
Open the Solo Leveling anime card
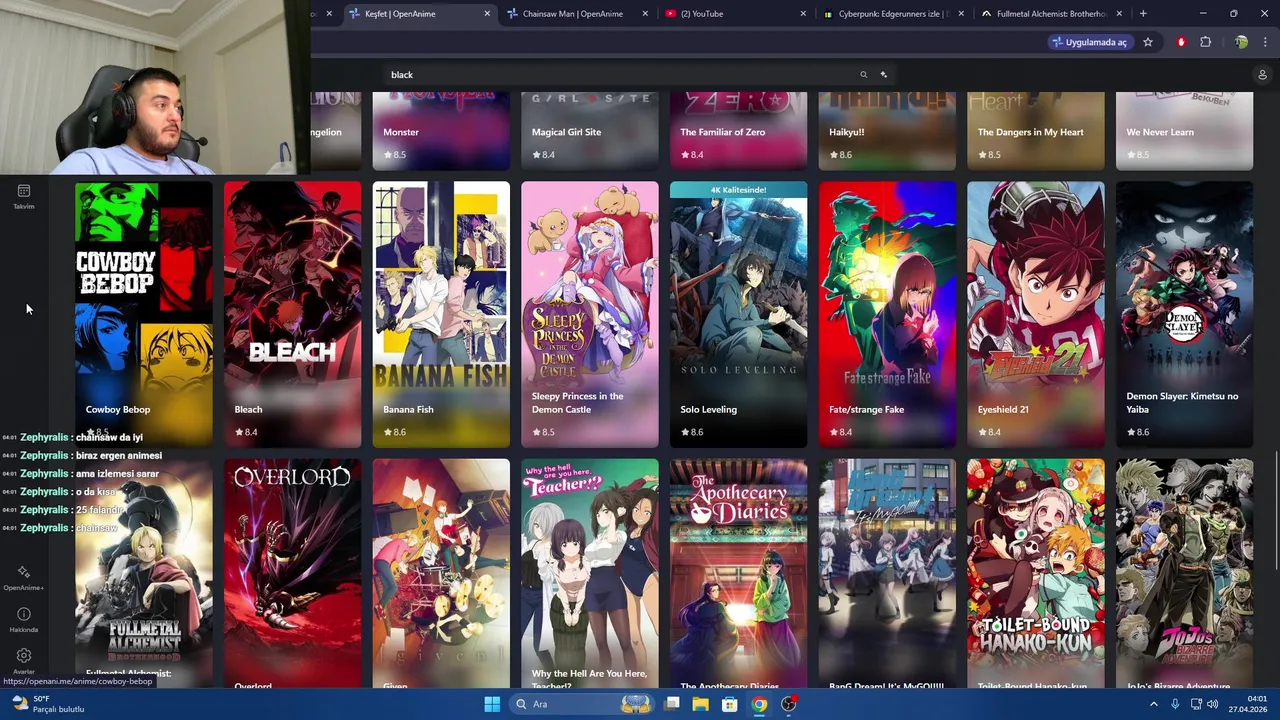click(738, 314)
